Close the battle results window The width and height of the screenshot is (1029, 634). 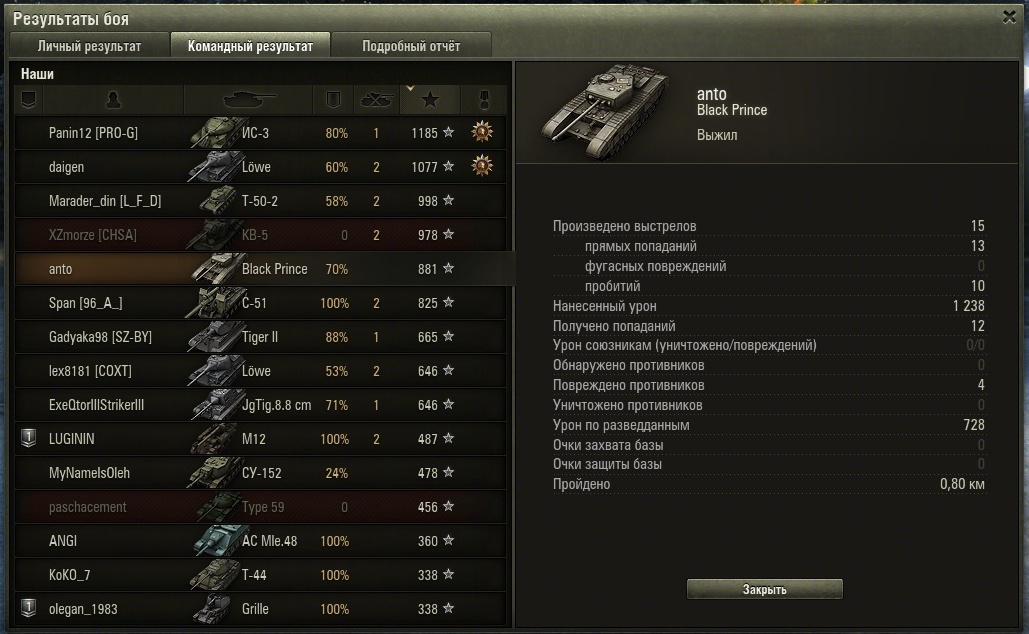click(1009, 17)
